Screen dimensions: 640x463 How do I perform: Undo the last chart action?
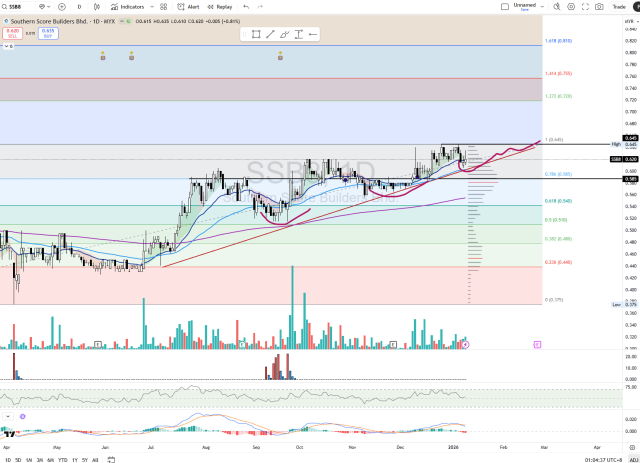tap(246, 7)
